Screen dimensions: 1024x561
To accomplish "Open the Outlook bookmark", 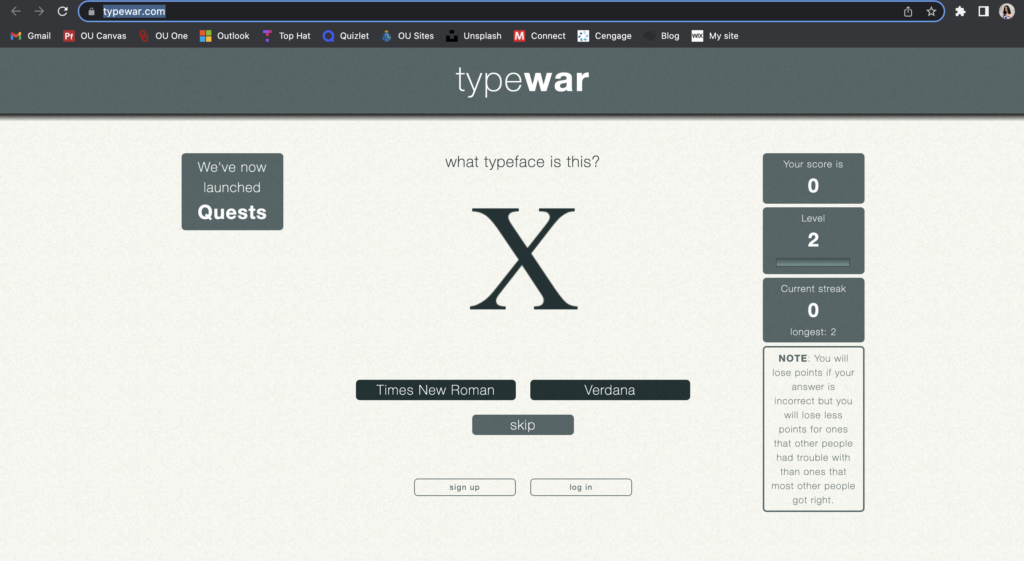I will tap(225, 36).
